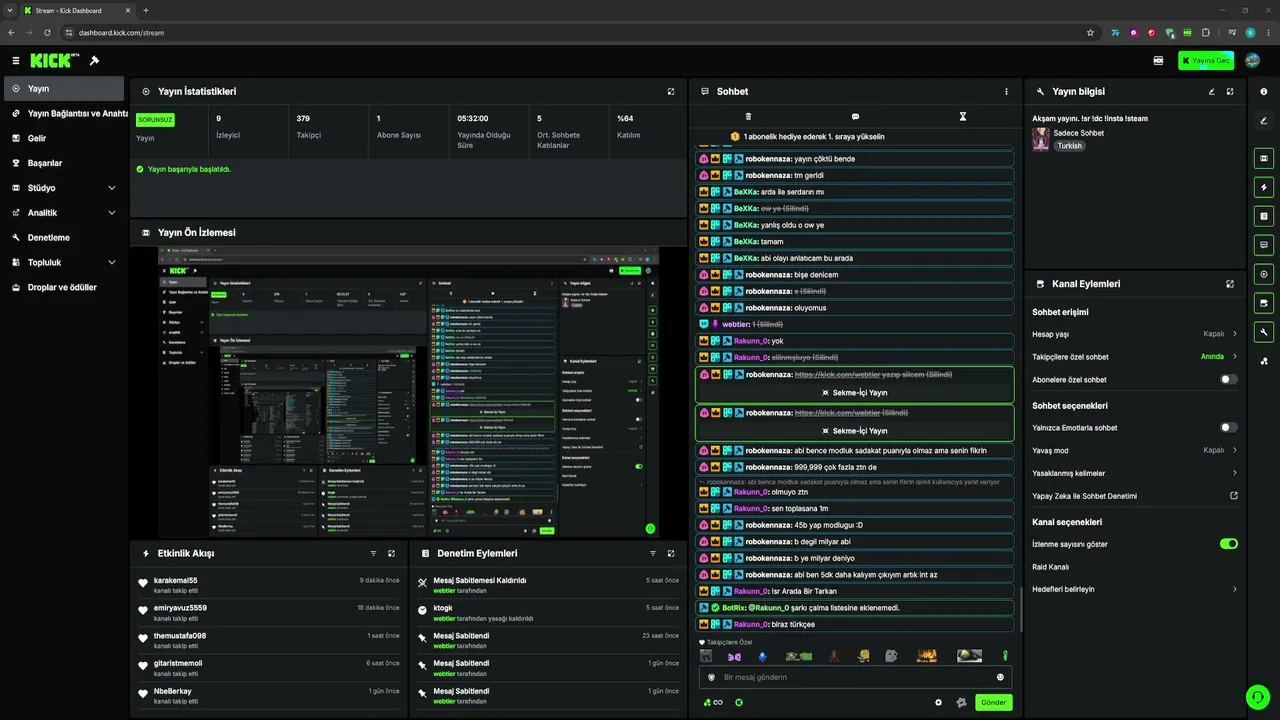Viewport: 1280px width, 720px height.
Task: Open Droplar ve ödüller in sidebar
Action: (x=64, y=288)
